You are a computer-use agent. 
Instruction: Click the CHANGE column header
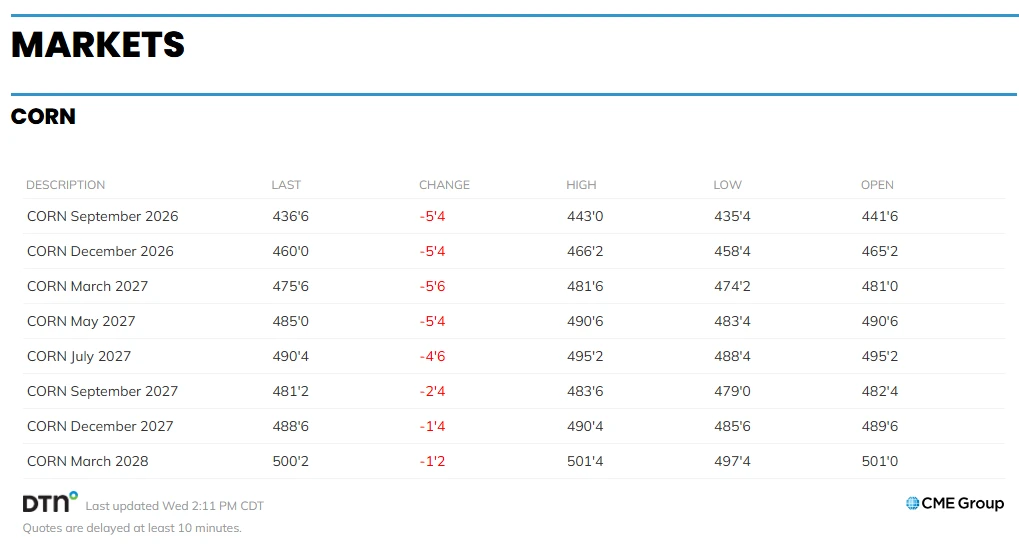(x=445, y=185)
